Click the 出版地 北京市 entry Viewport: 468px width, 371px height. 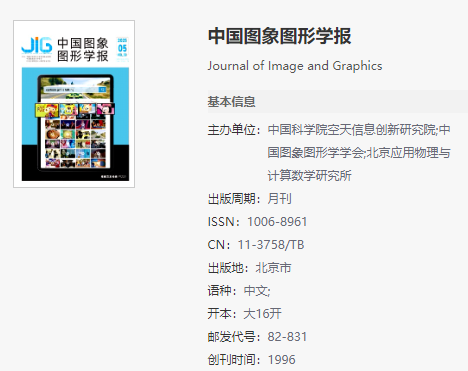pos(249,268)
